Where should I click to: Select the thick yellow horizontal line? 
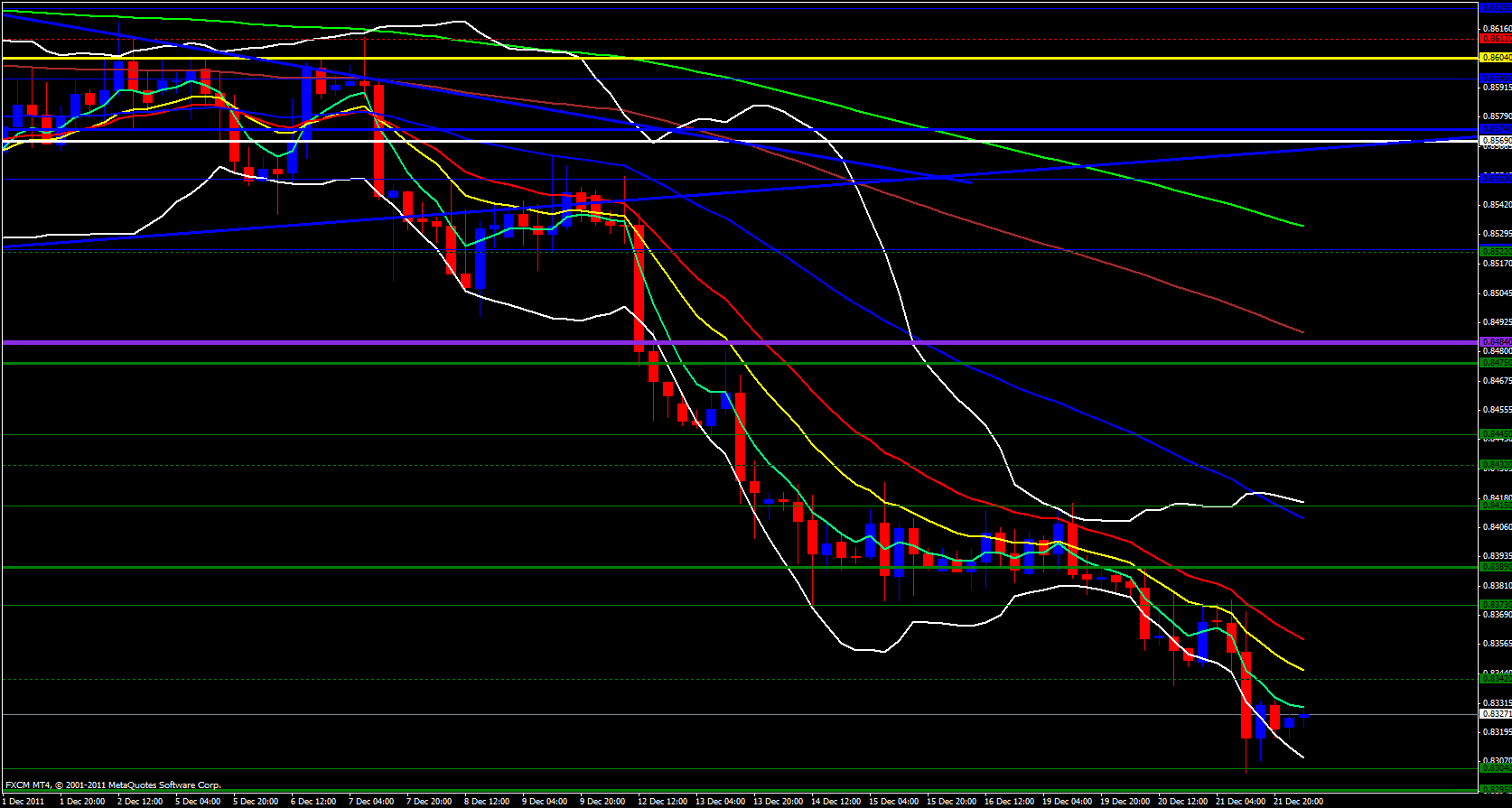[723, 58]
